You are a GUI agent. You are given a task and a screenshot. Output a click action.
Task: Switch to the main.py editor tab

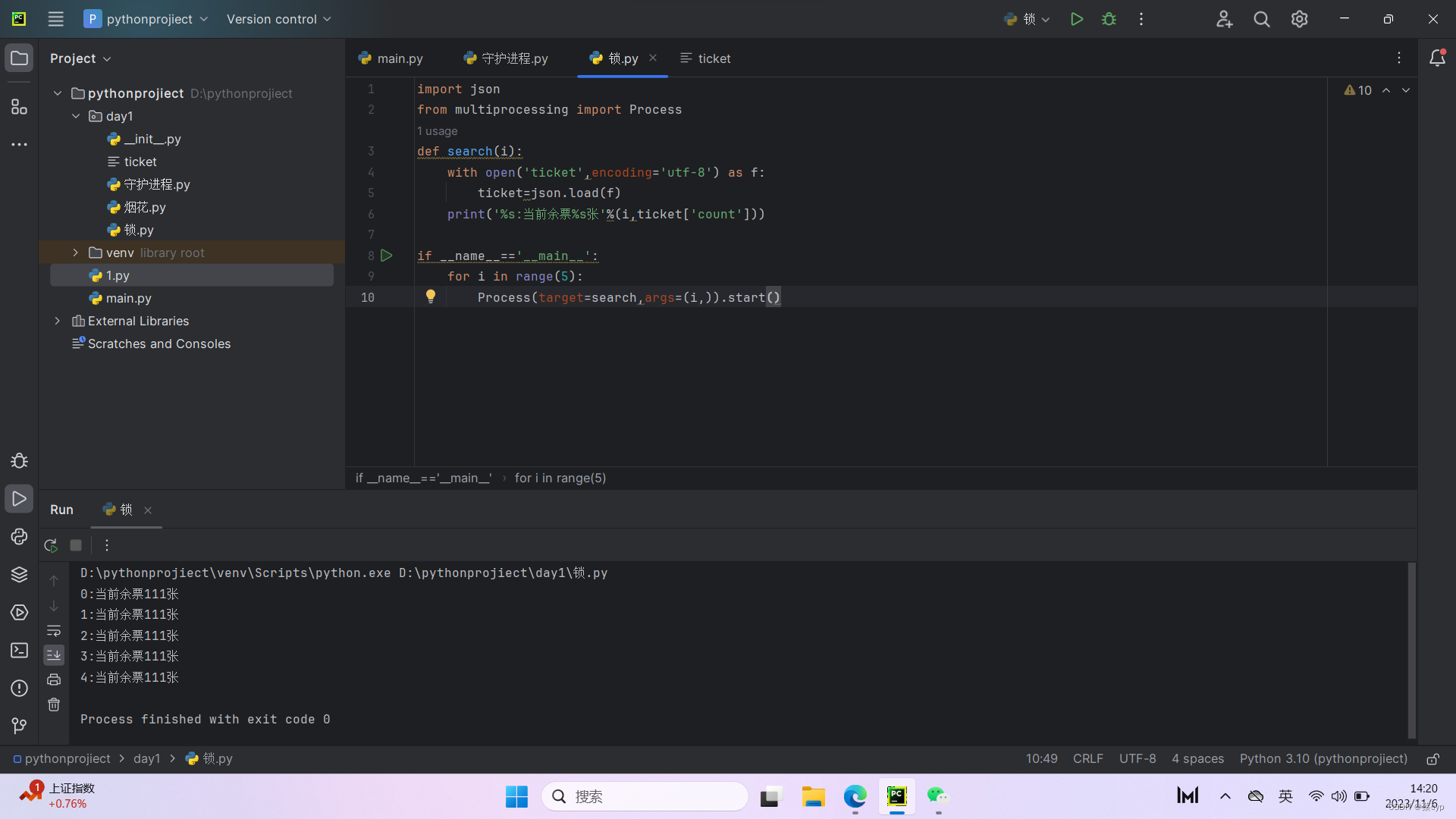tap(391, 58)
